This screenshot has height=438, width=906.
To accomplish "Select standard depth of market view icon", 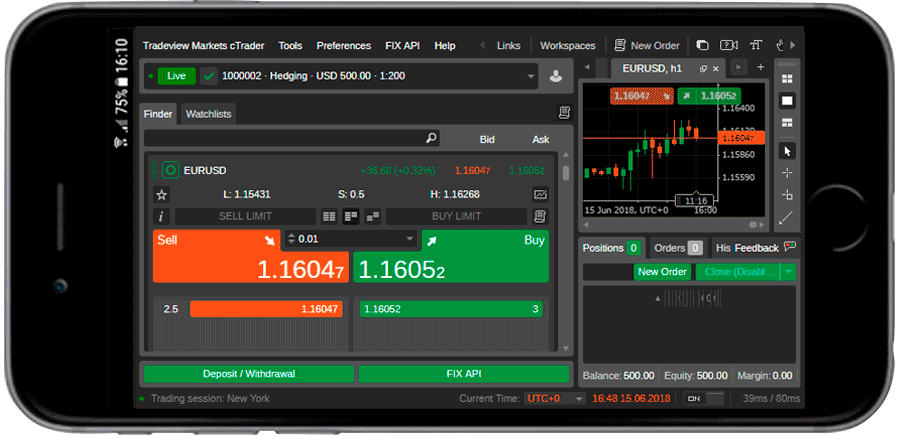I will [329, 217].
